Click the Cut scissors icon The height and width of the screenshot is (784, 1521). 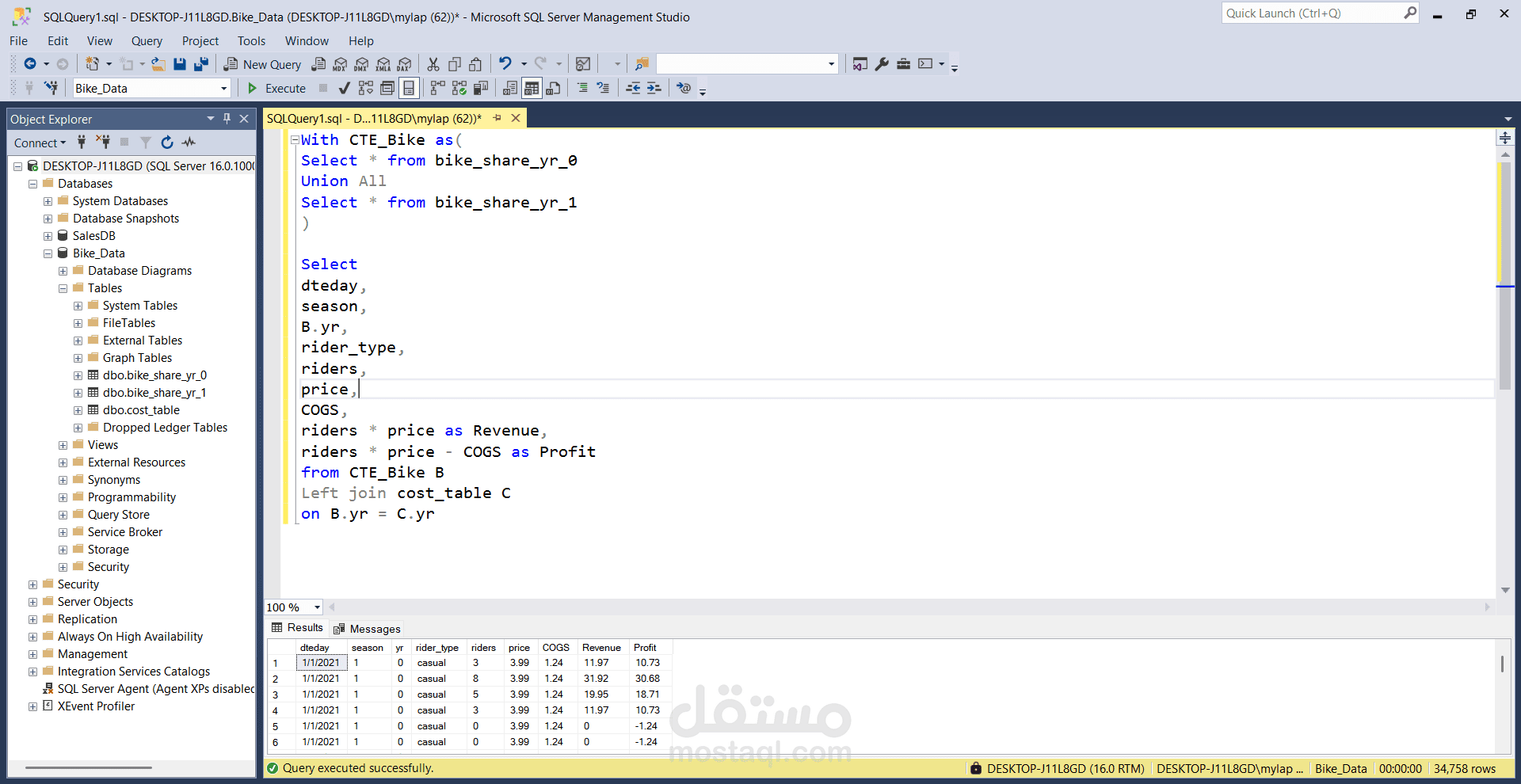[x=433, y=64]
